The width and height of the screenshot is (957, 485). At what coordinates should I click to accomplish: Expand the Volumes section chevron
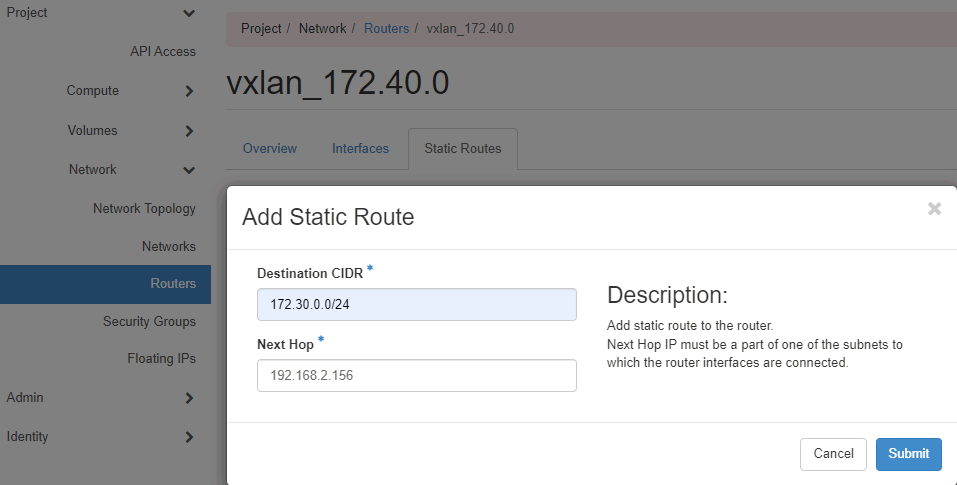[189, 131]
